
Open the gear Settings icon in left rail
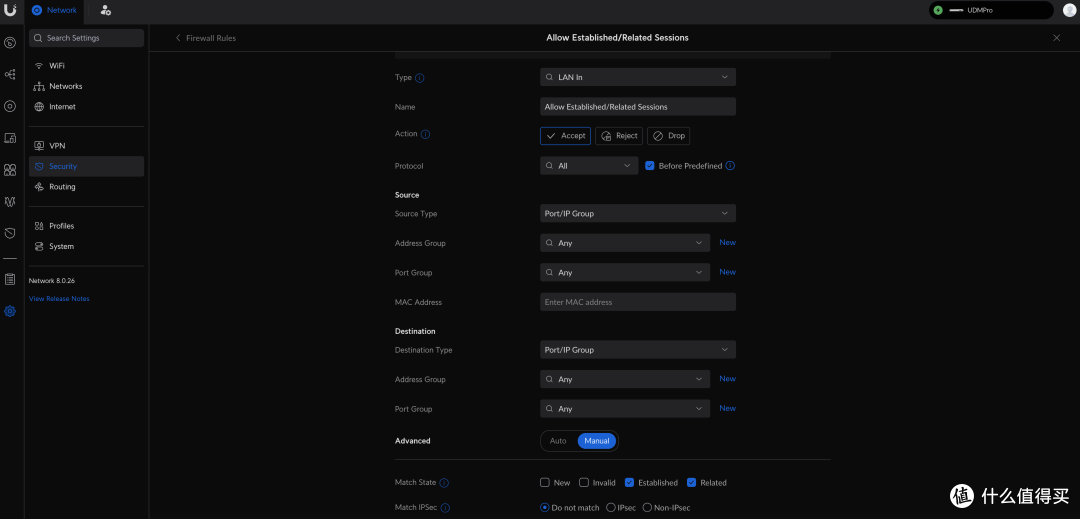tap(10, 311)
